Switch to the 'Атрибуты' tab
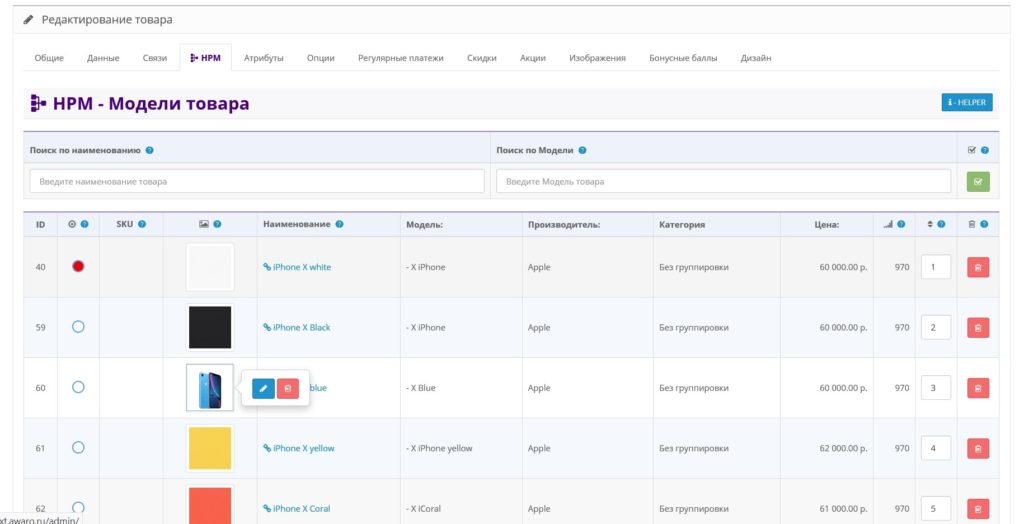1024x524 pixels. click(264, 57)
